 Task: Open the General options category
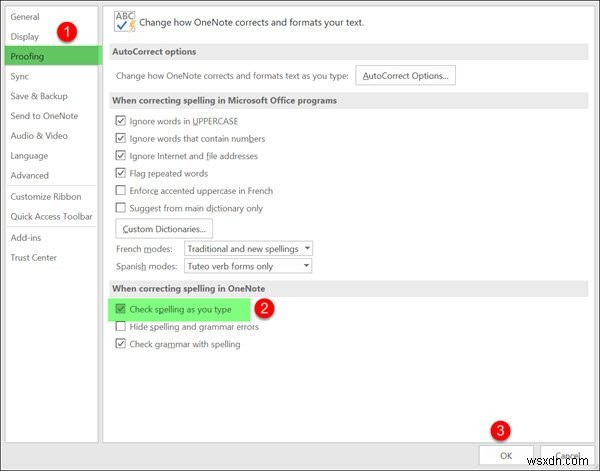25,17
